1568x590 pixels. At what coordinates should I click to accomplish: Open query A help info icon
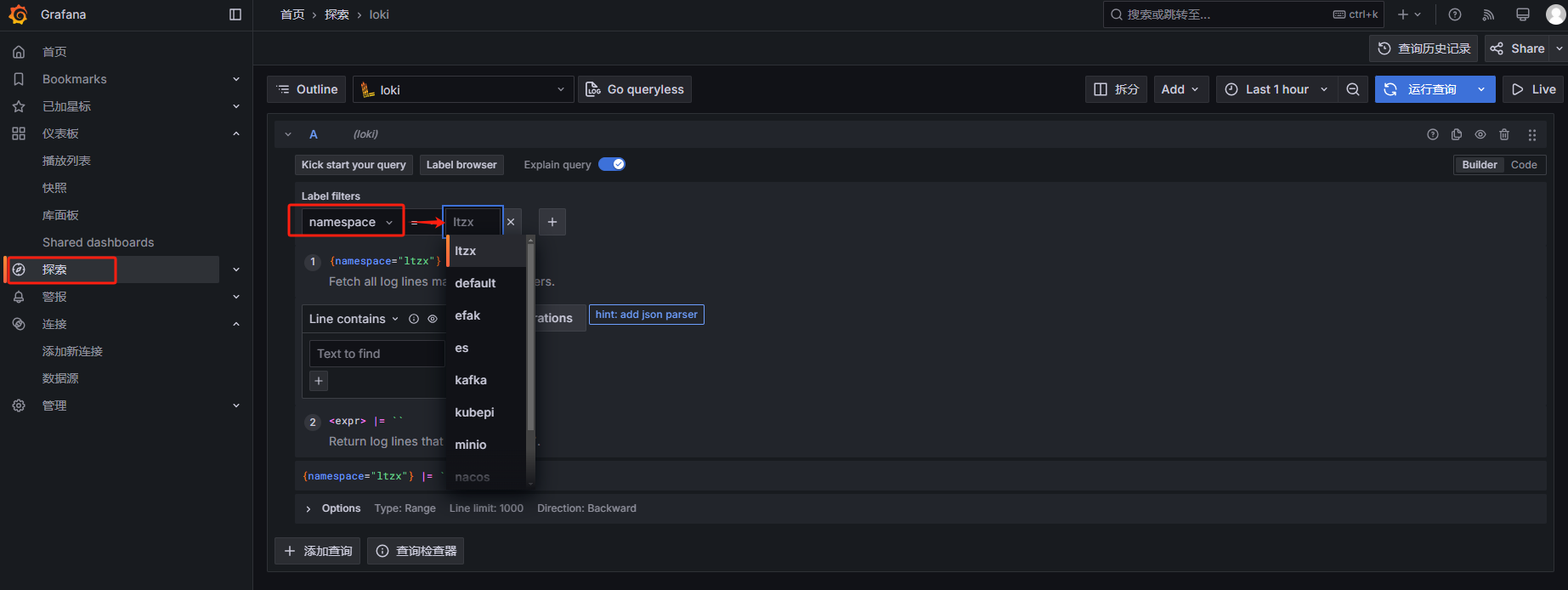[x=1433, y=134]
